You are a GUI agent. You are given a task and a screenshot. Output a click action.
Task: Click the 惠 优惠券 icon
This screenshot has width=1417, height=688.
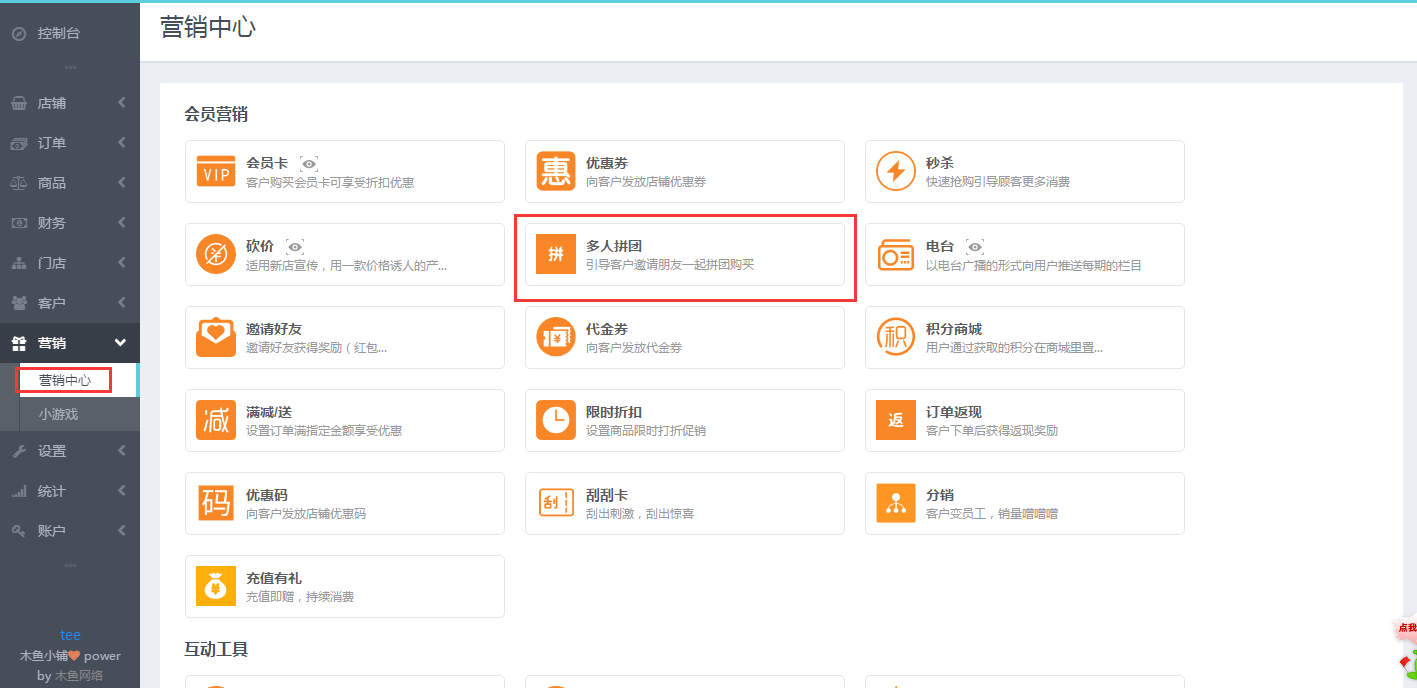click(555, 171)
